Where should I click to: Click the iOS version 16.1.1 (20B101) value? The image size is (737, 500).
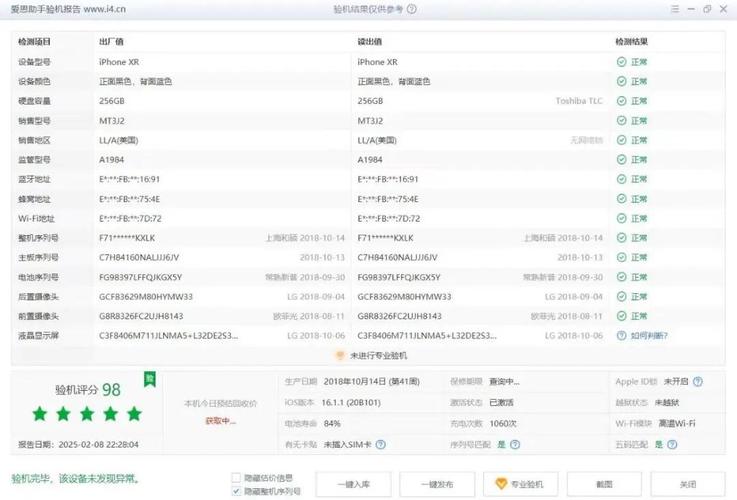coord(351,403)
